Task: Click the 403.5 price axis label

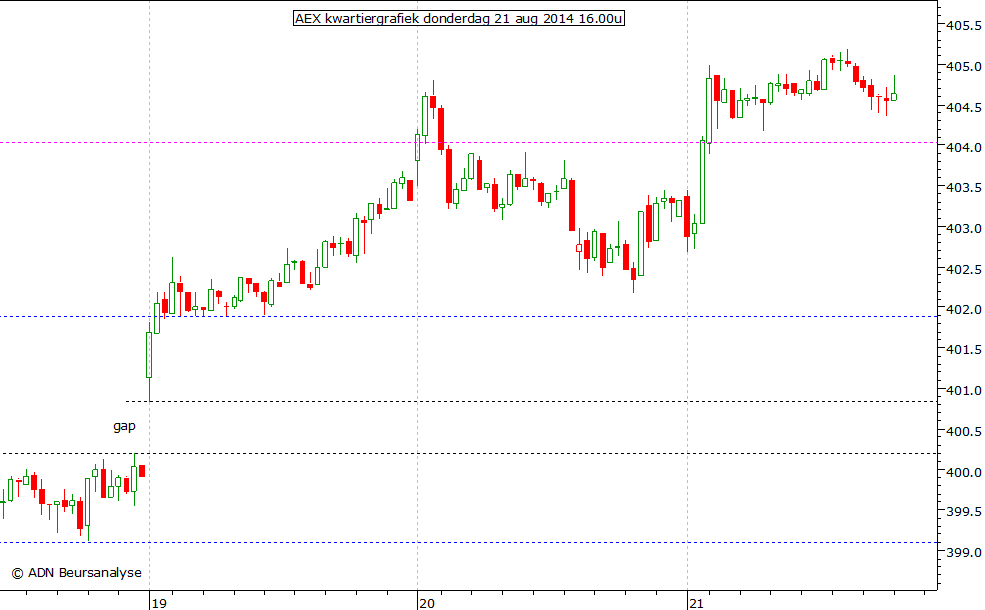Action: click(964, 187)
